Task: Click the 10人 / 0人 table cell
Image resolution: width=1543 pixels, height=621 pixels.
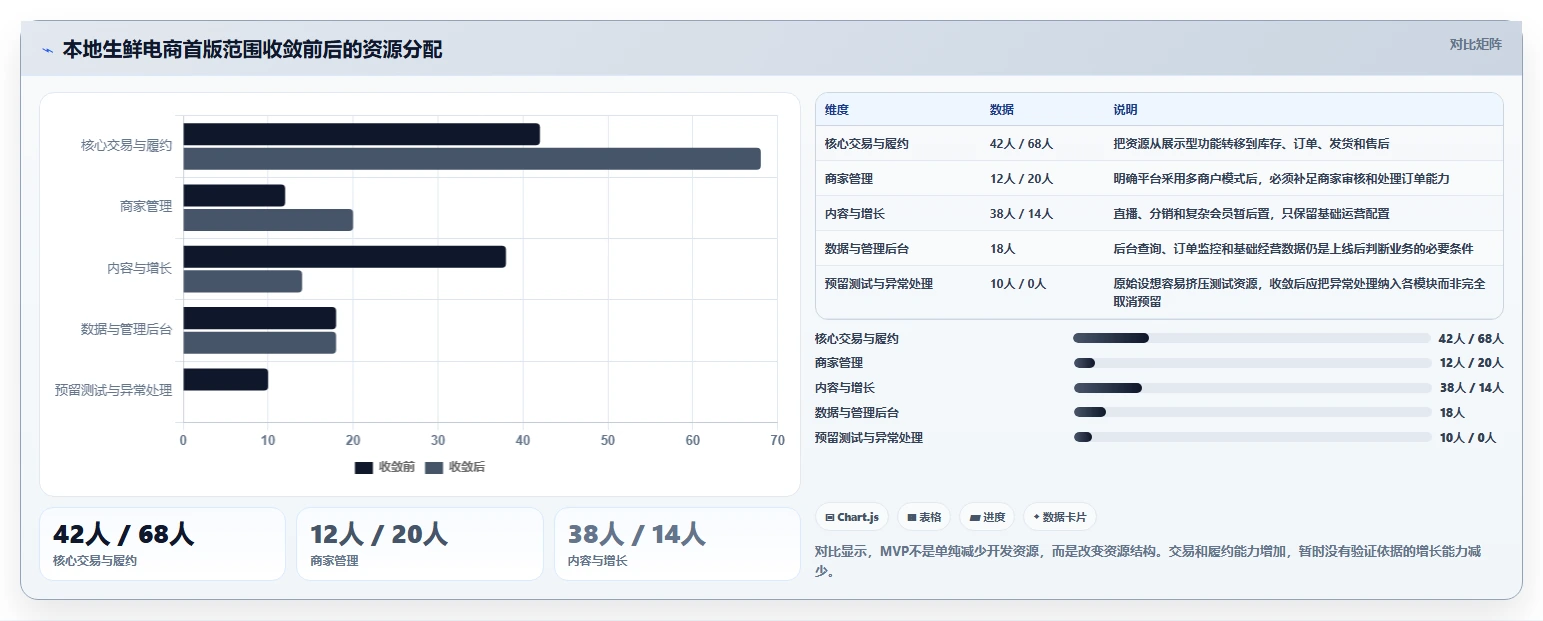Action: [x=1018, y=284]
